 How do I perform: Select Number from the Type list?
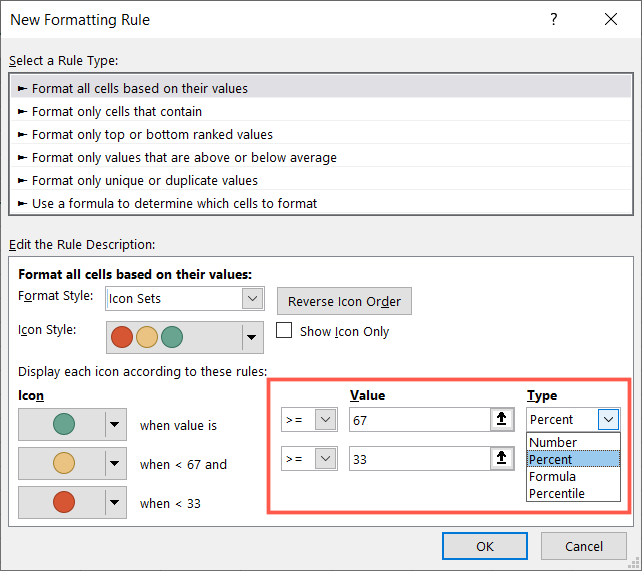(553, 442)
